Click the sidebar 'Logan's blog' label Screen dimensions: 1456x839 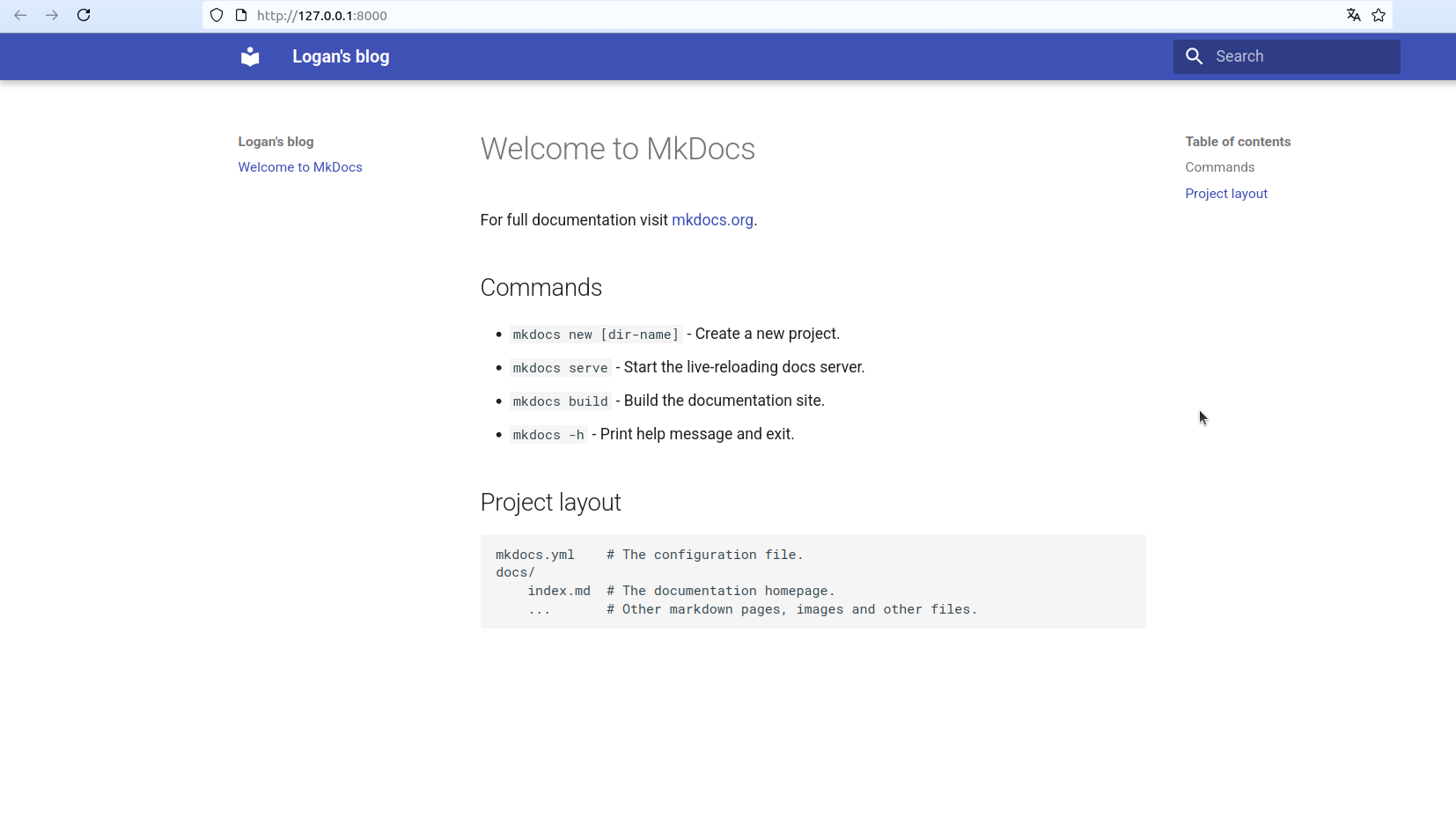pyautogui.click(x=276, y=142)
